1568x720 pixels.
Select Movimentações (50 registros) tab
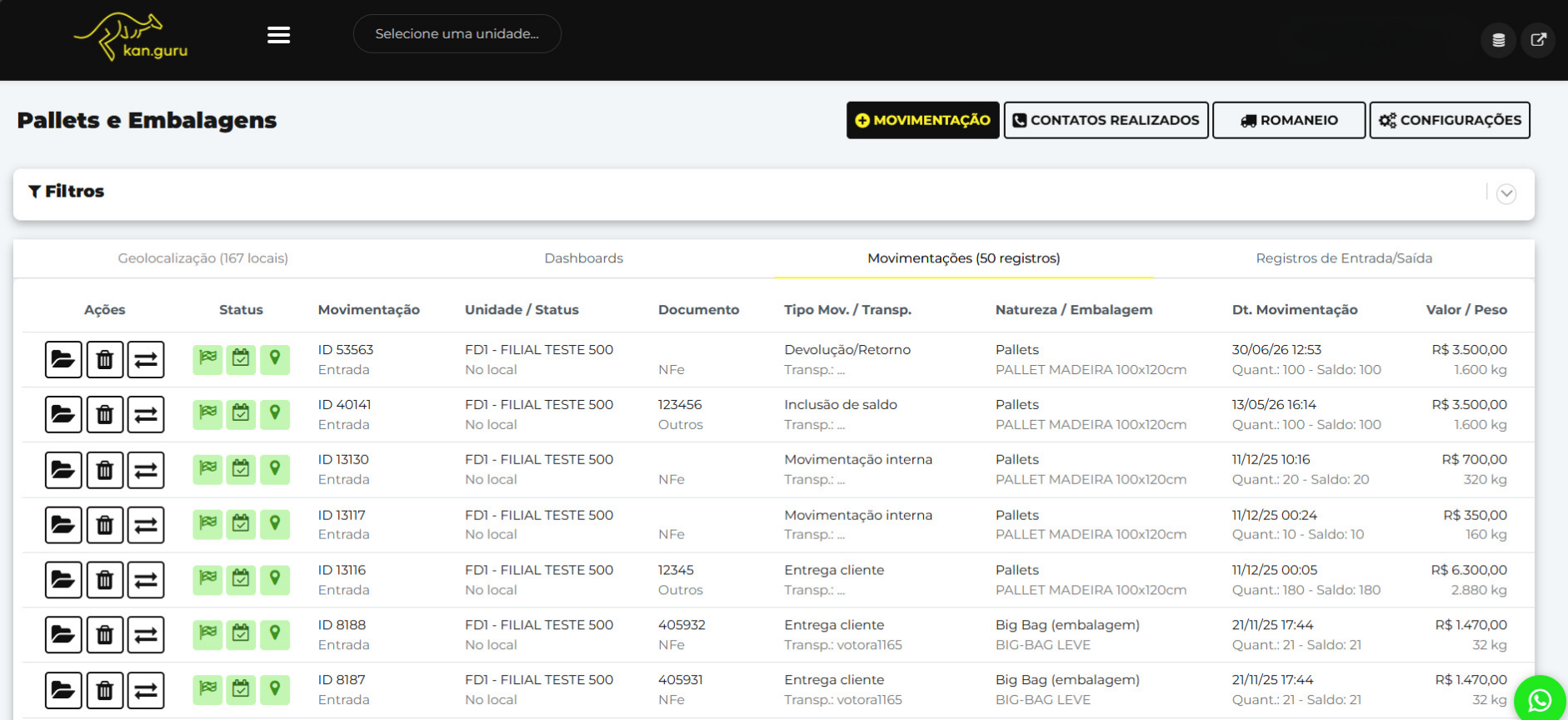tap(964, 258)
